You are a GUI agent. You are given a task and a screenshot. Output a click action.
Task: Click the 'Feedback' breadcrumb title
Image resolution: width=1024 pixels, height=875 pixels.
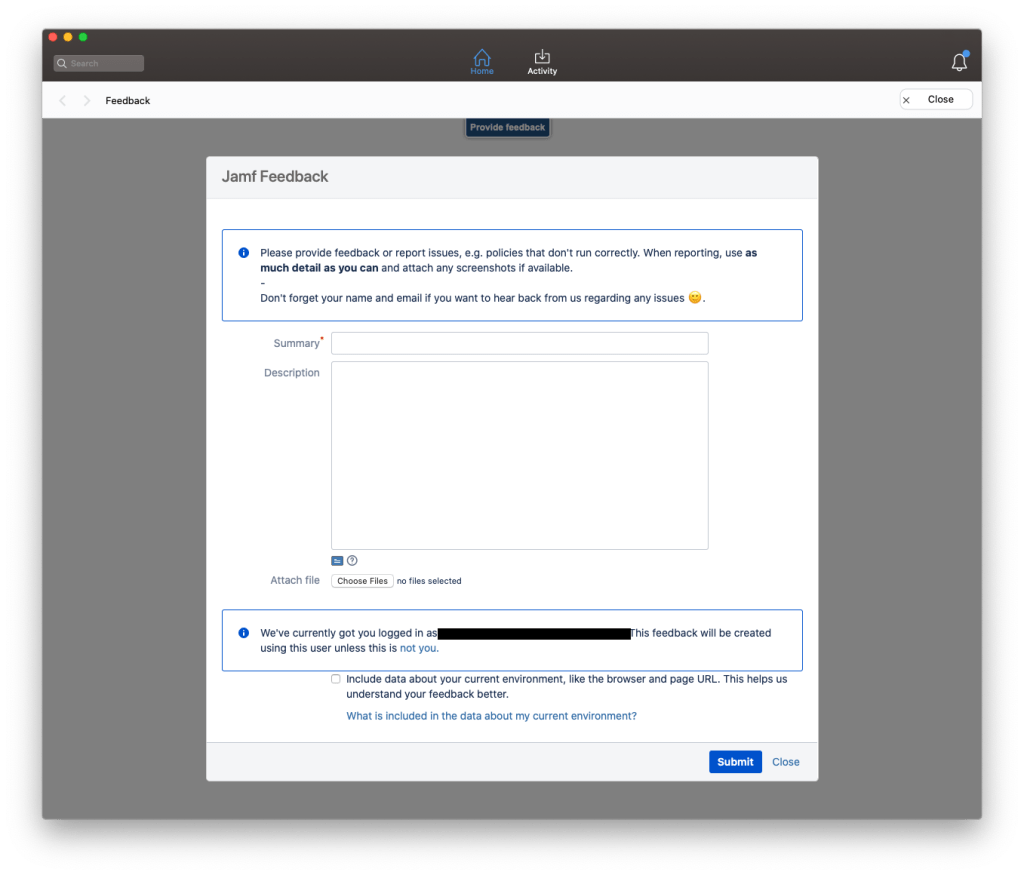[x=128, y=101]
